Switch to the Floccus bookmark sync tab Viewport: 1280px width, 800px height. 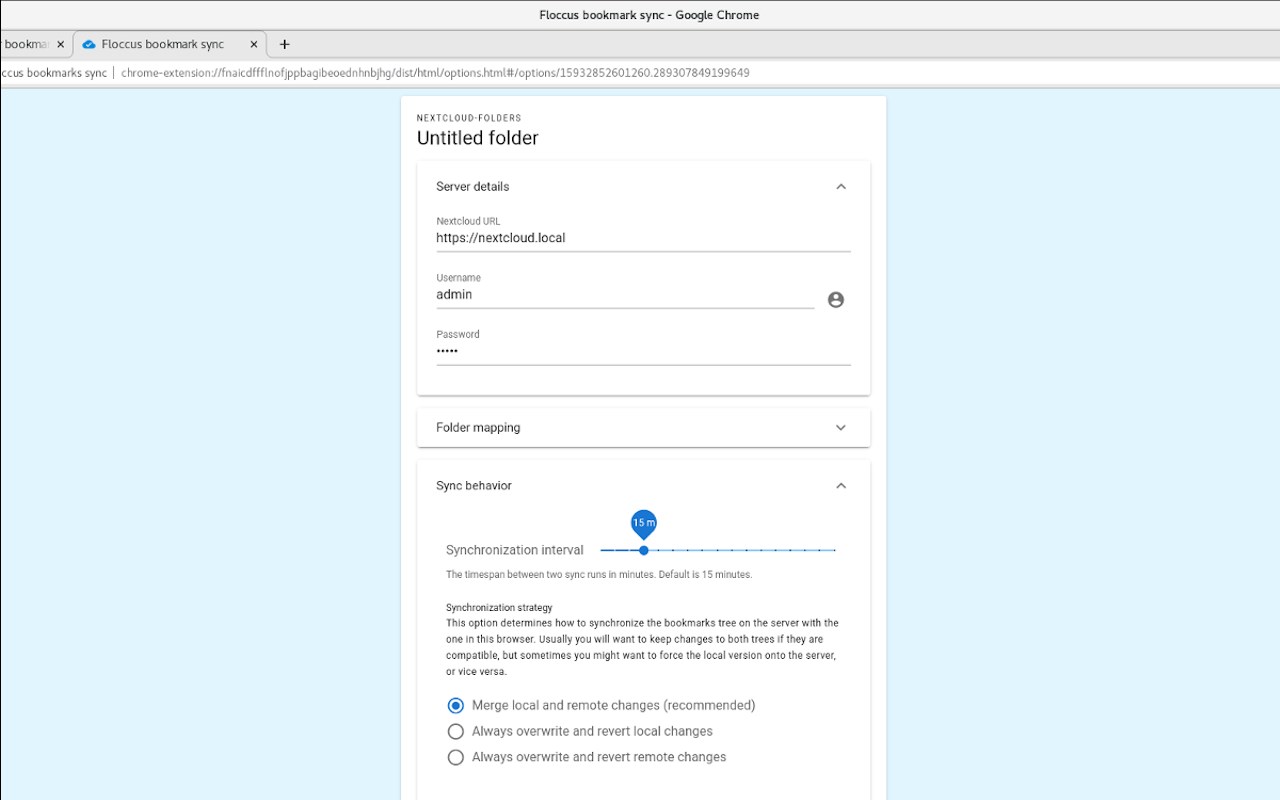168,44
